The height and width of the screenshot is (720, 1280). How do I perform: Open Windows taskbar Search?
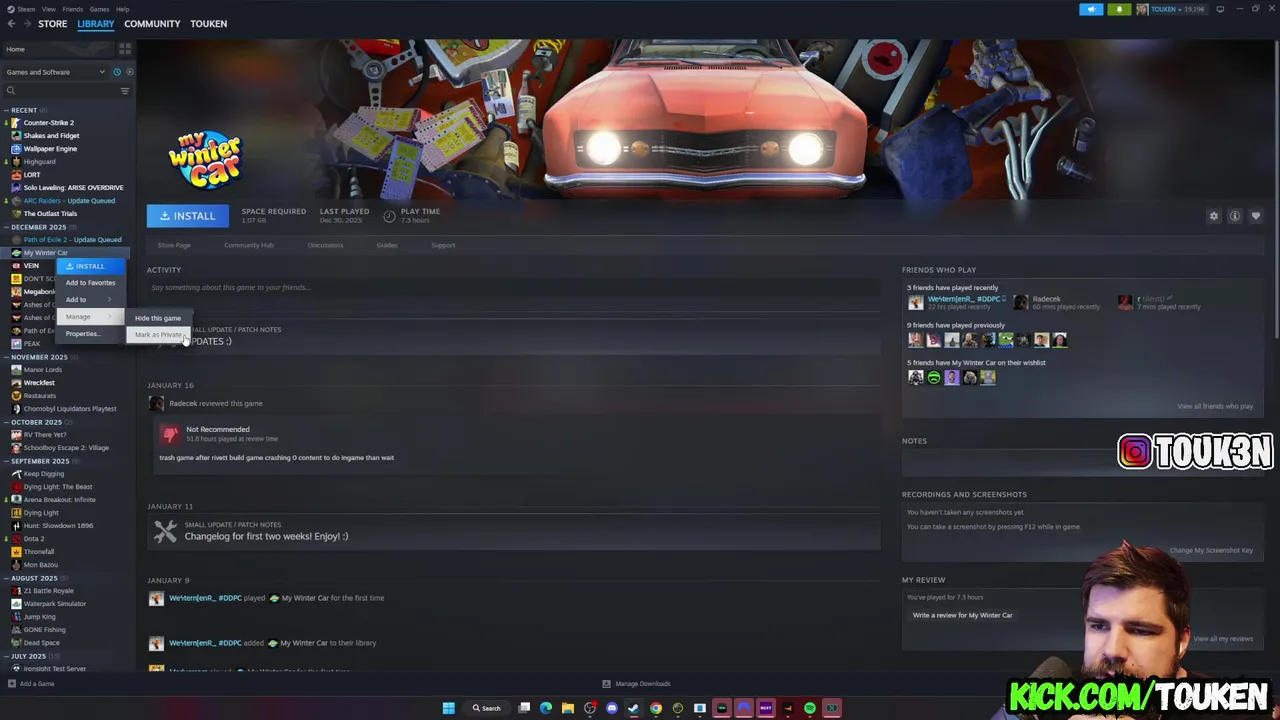pos(487,708)
